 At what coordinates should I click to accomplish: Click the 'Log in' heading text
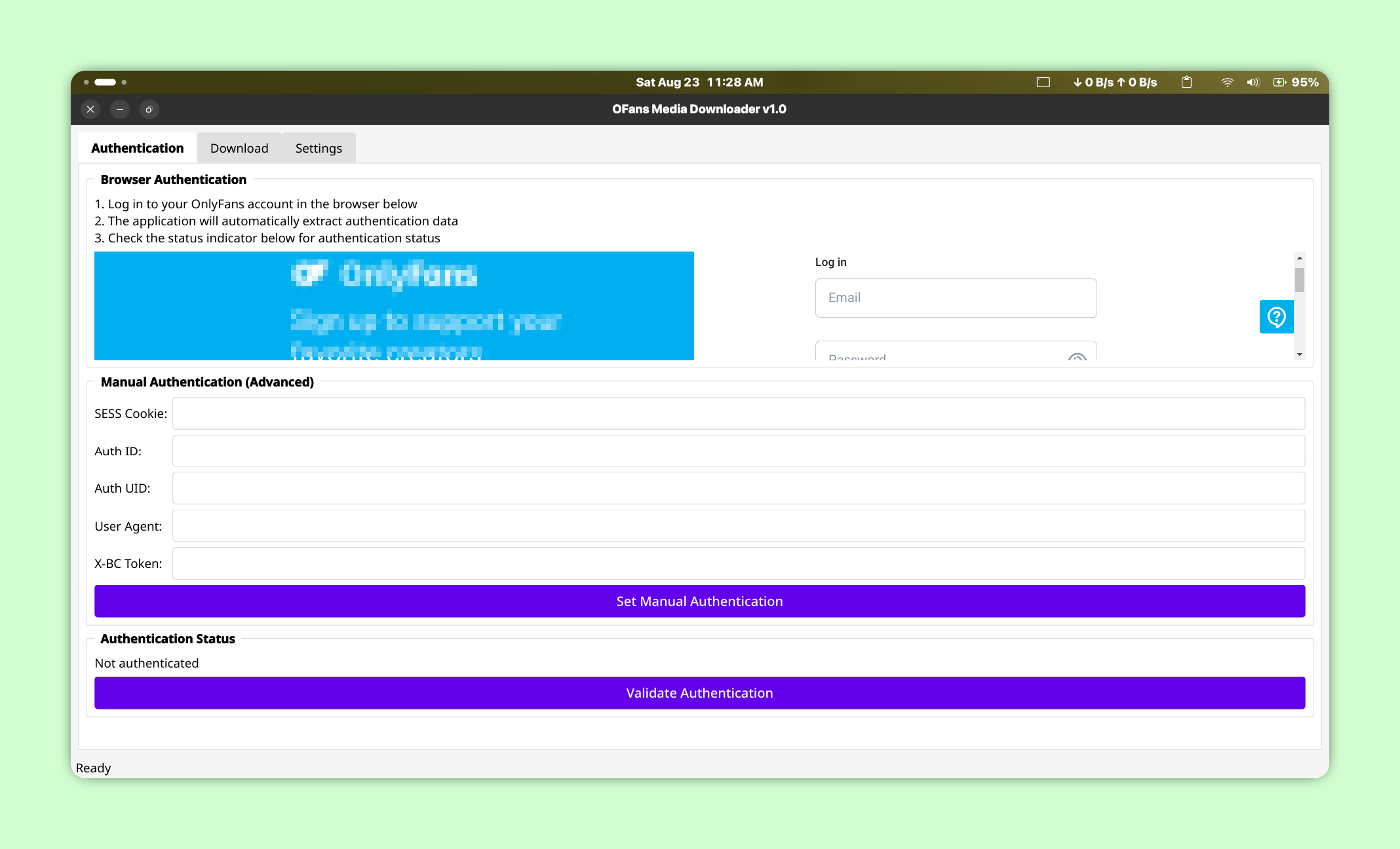pos(830,262)
